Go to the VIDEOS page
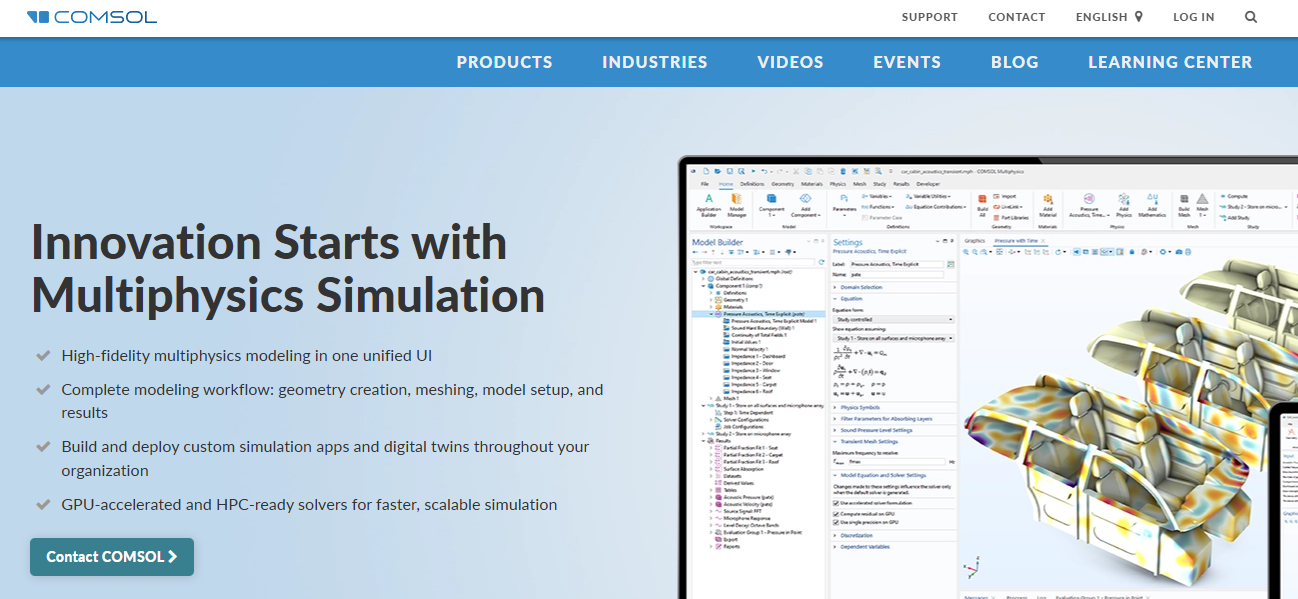 tap(790, 62)
